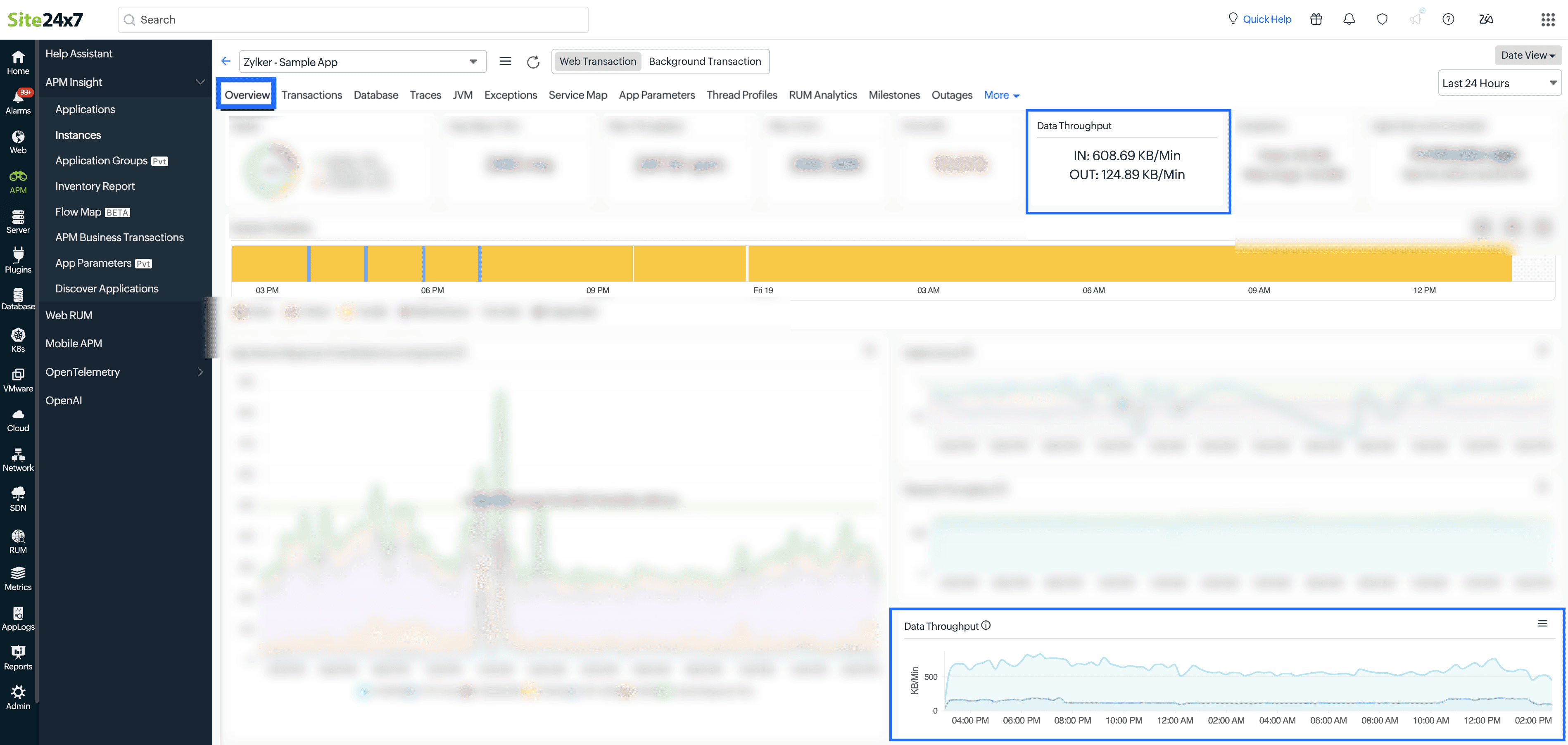Refresh the Zylker app data

click(x=533, y=61)
